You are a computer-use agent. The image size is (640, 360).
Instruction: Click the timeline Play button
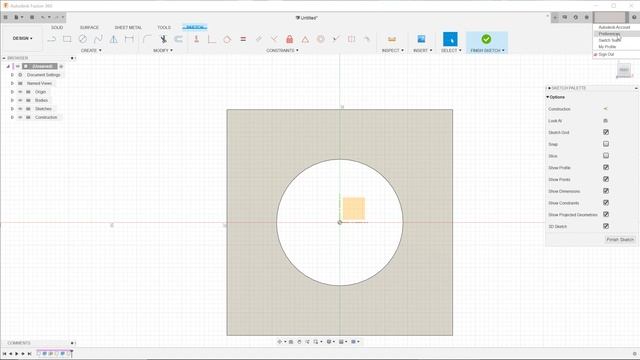click(16, 354)
